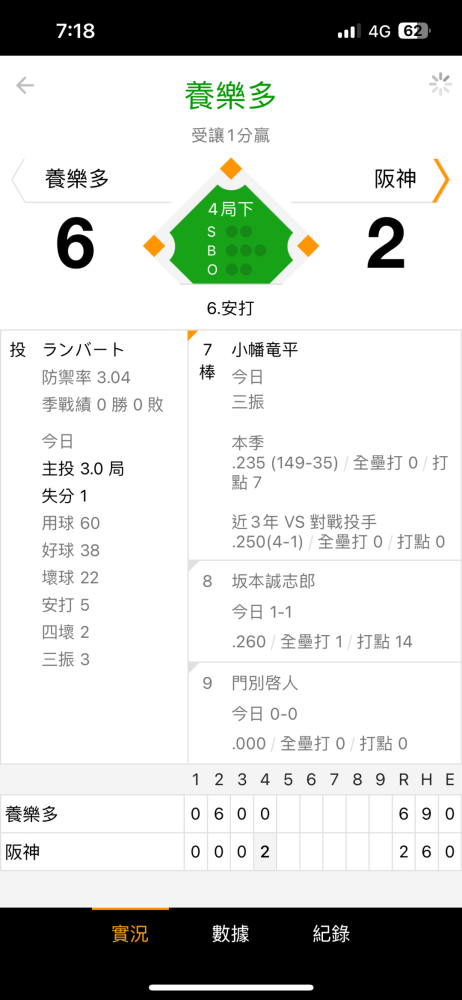Open the 紀錄 tab
The height and width of the screenshot is (1000, 462).
tap(331, 934)
